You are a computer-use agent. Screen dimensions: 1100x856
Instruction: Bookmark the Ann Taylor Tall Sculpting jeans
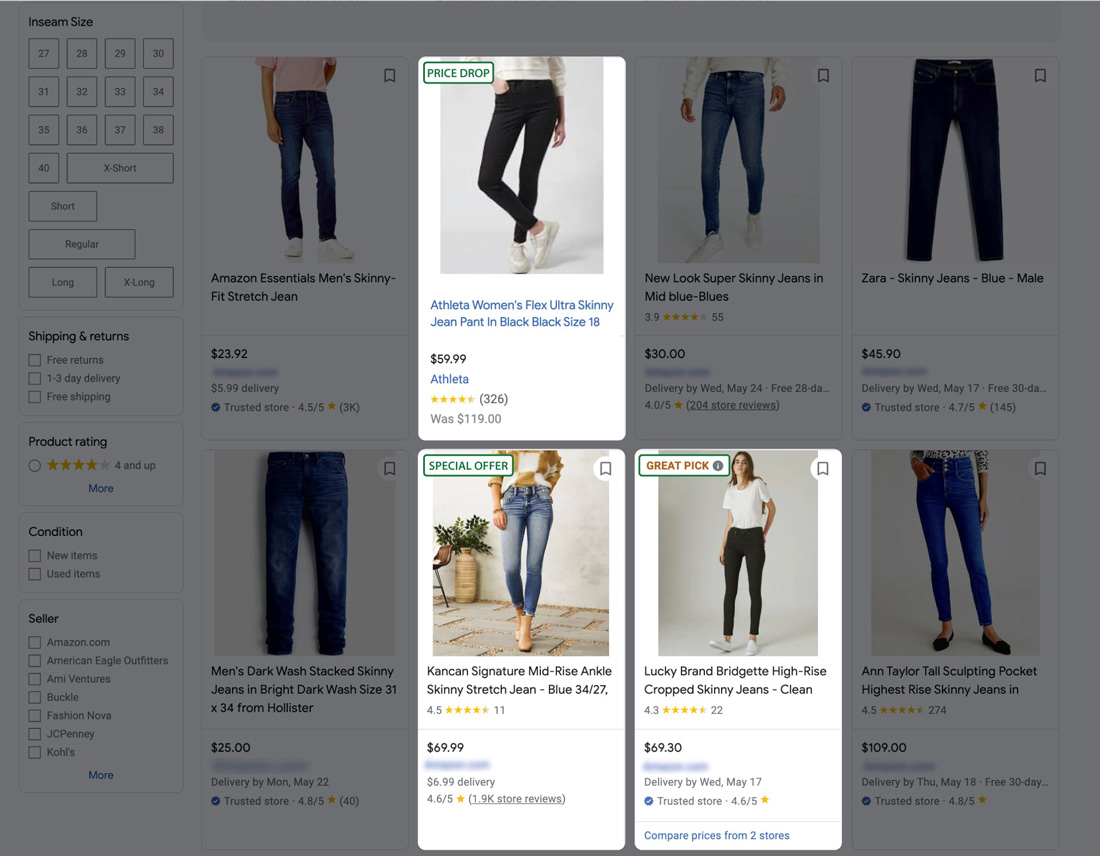tap(1040, 468)
